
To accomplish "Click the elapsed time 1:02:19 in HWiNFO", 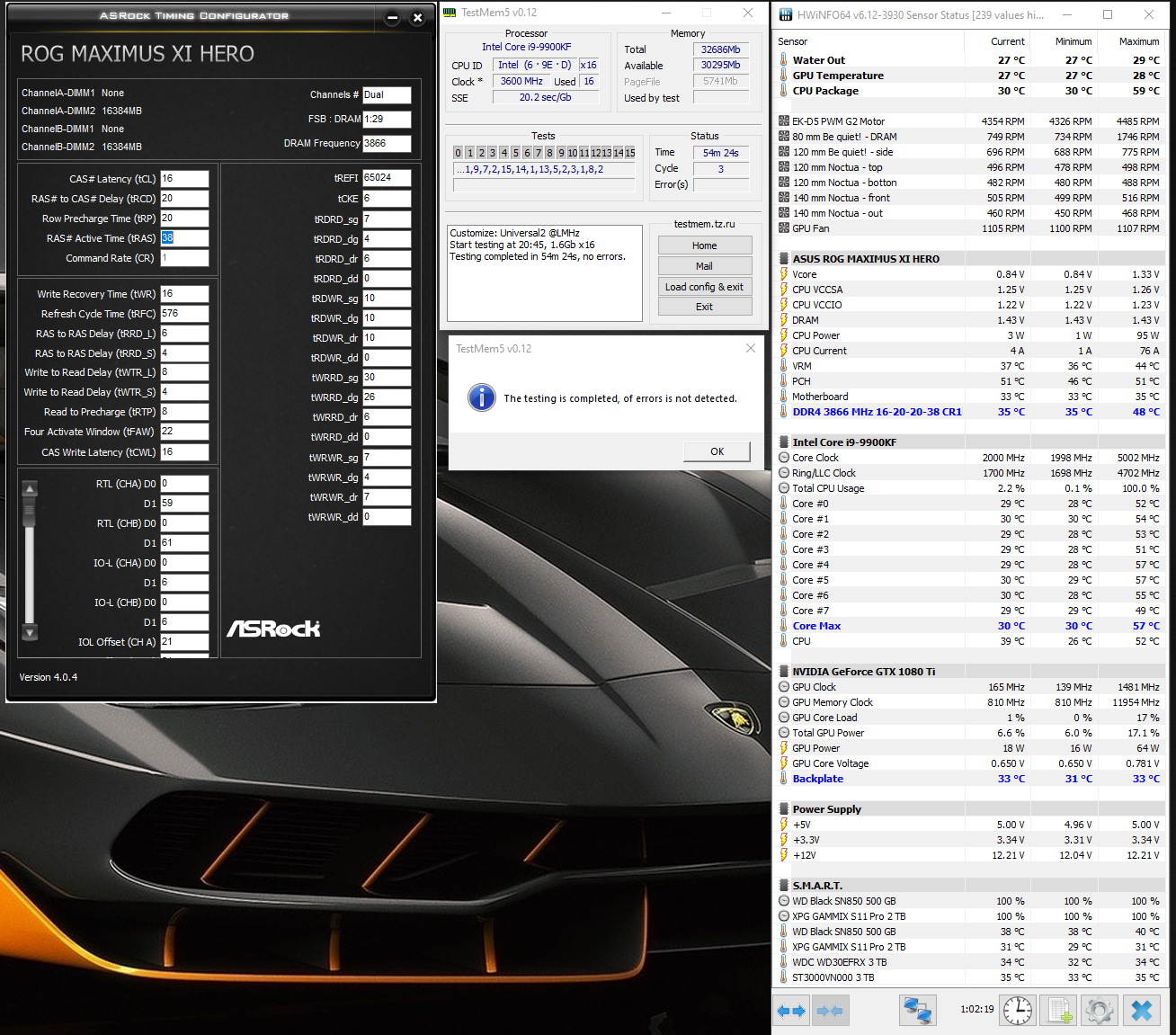I will 977,1009.
